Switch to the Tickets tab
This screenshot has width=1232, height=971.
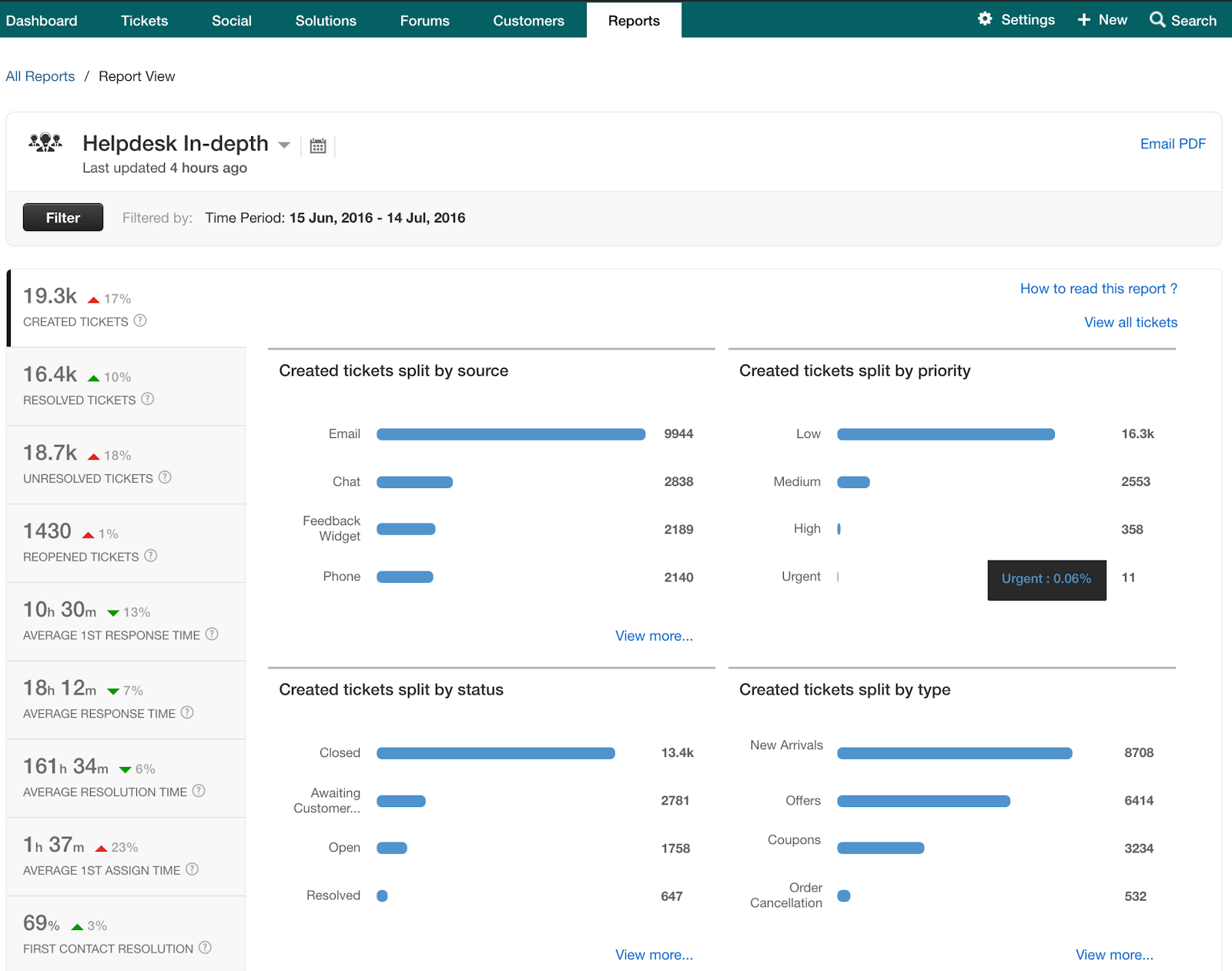pyautogui.click(x=144, y=21)
